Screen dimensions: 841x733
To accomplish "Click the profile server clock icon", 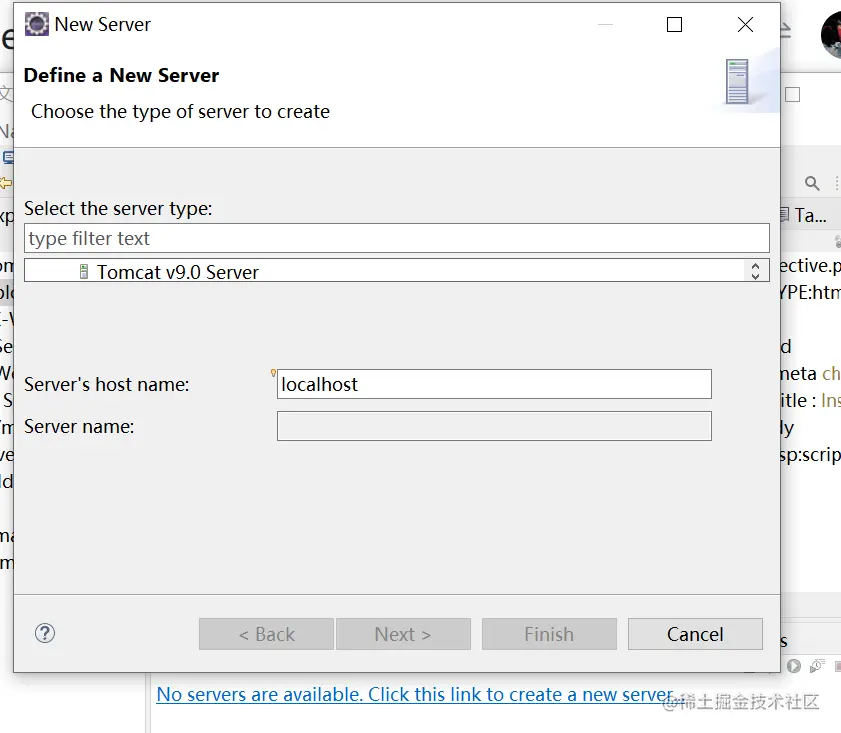I will pyautogui.click(x=817, y=665).
